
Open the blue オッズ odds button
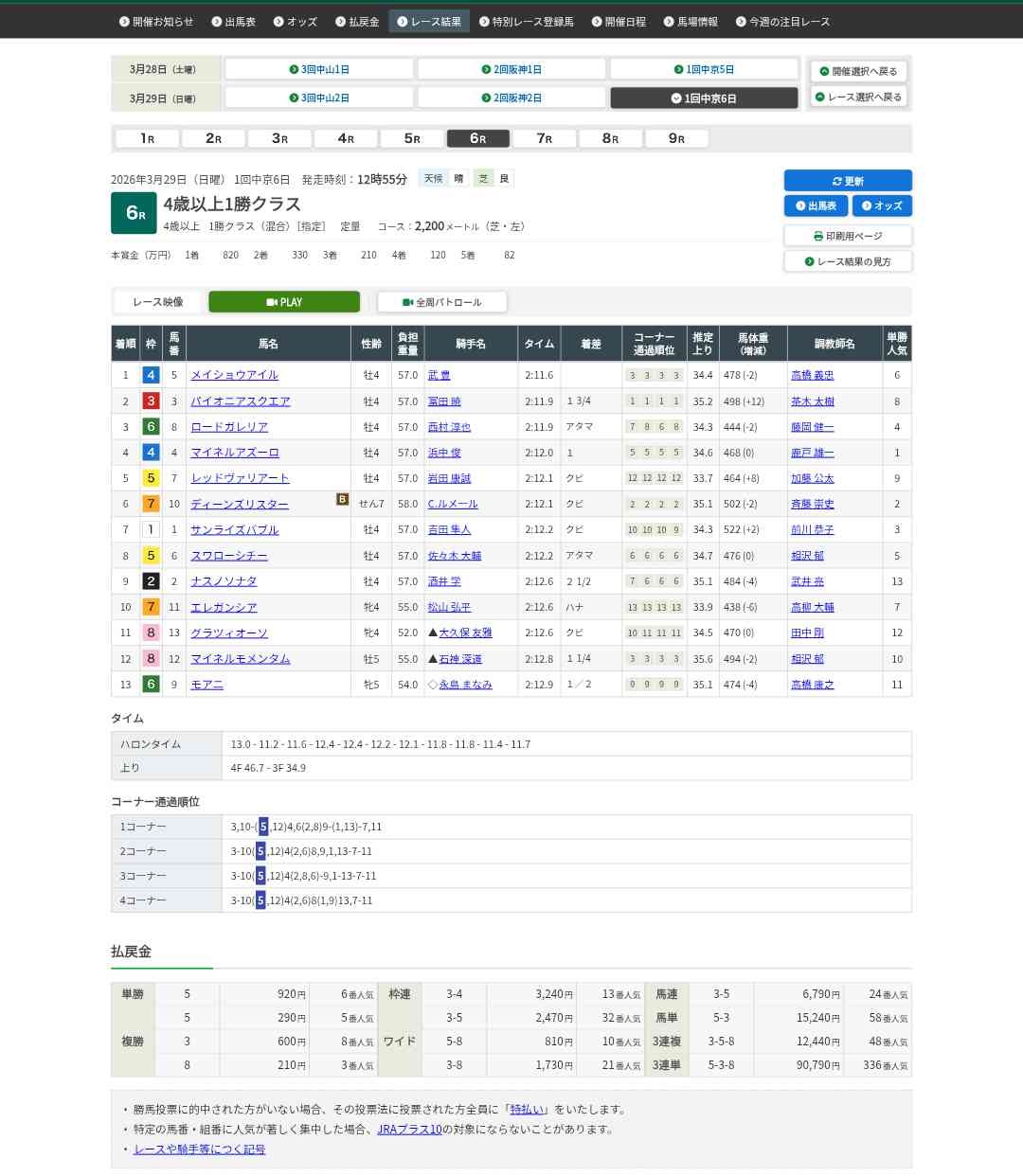click(x=882, y=205)
